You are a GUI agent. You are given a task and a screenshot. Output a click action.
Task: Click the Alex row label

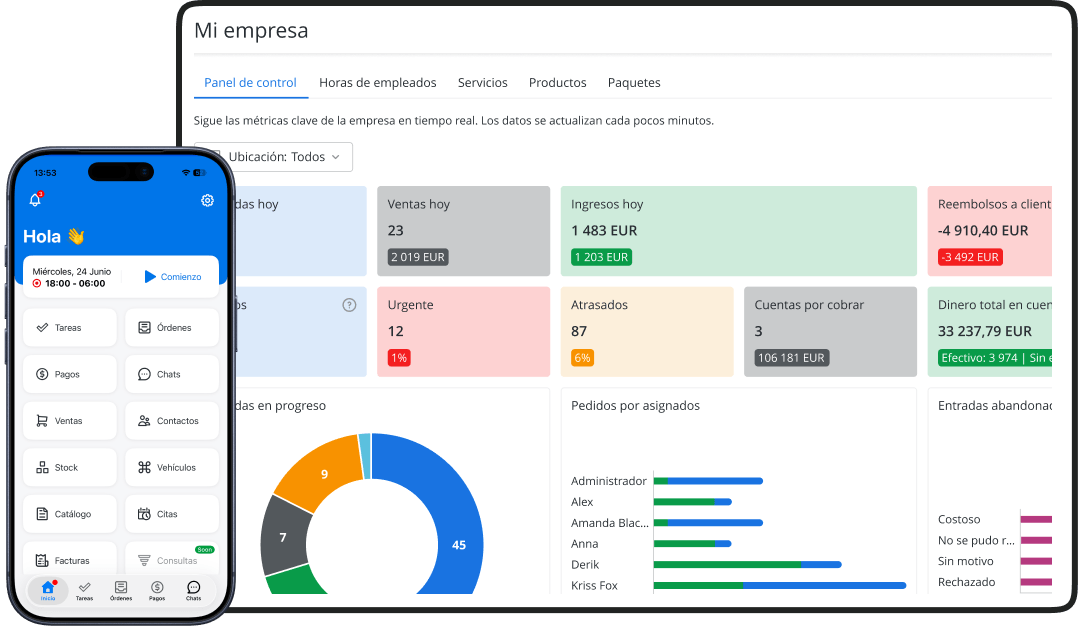pyautogui.click(x=582, y=502)
